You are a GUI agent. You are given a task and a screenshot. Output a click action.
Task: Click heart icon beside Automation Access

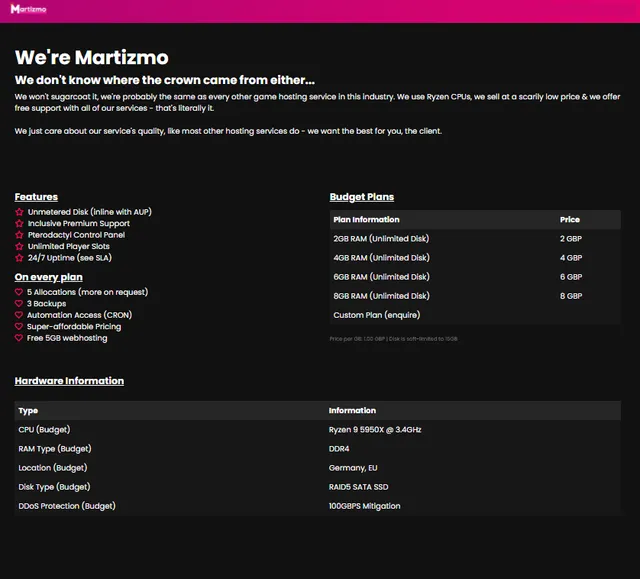click(19, 315)
